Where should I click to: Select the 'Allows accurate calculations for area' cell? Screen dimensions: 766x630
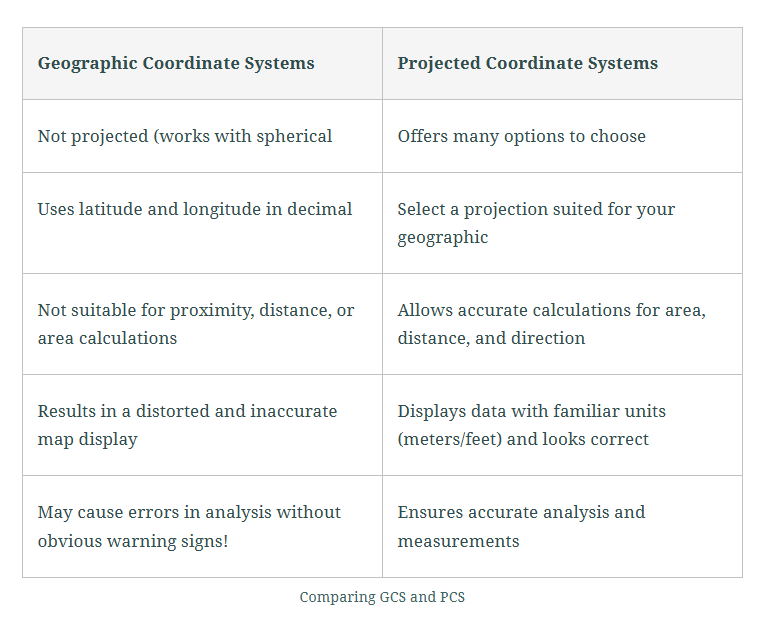pyautogui.click(x=551, y=310)
